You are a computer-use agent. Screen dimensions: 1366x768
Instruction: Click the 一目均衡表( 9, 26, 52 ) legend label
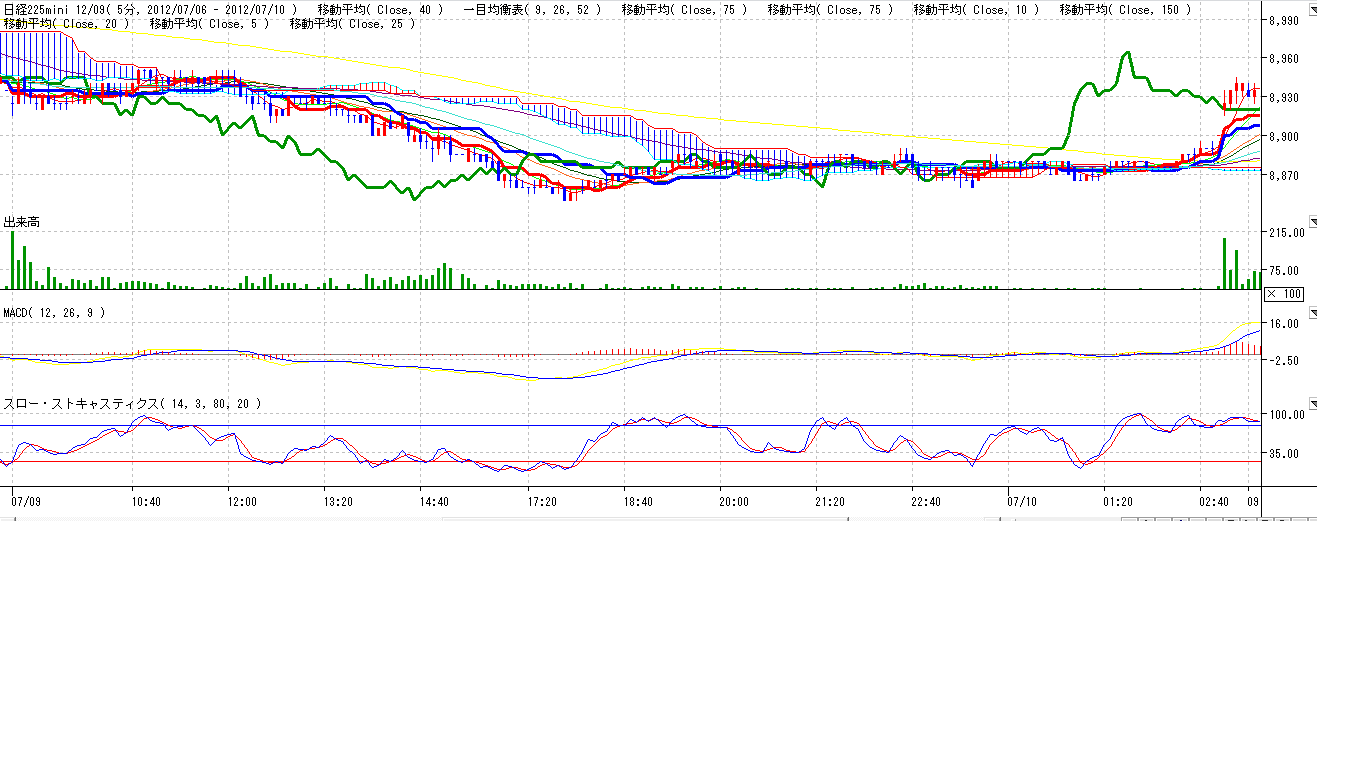[533, 9]
